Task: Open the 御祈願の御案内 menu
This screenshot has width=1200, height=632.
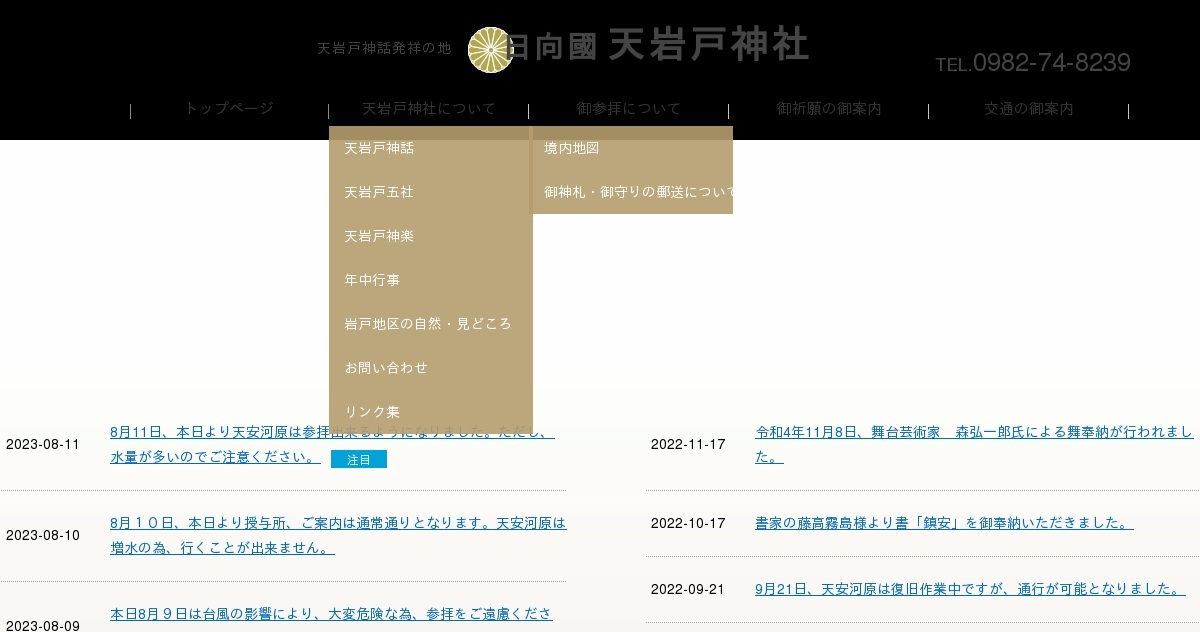Action: pyautogui.click(x=828, y=109)
